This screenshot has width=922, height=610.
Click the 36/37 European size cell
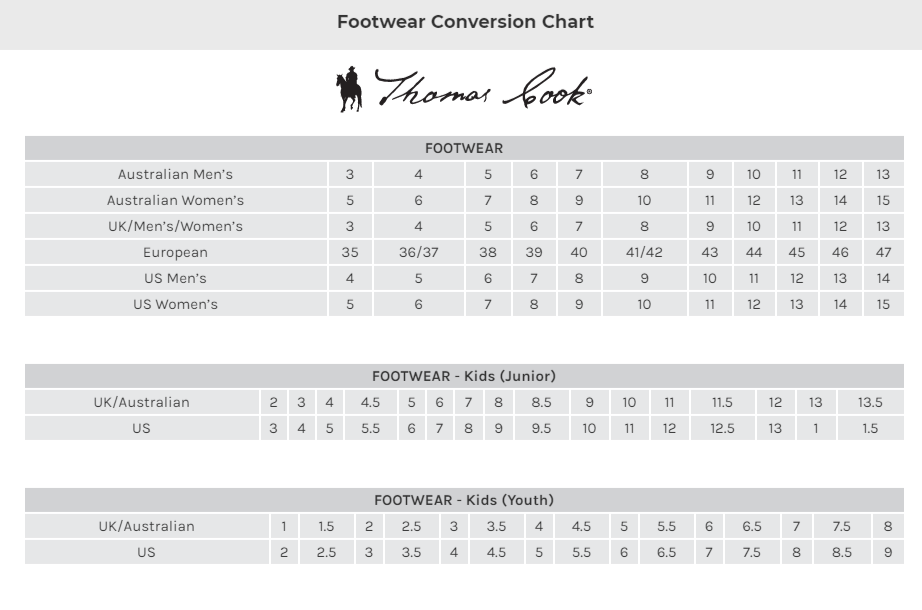click(x=419, y=252)
